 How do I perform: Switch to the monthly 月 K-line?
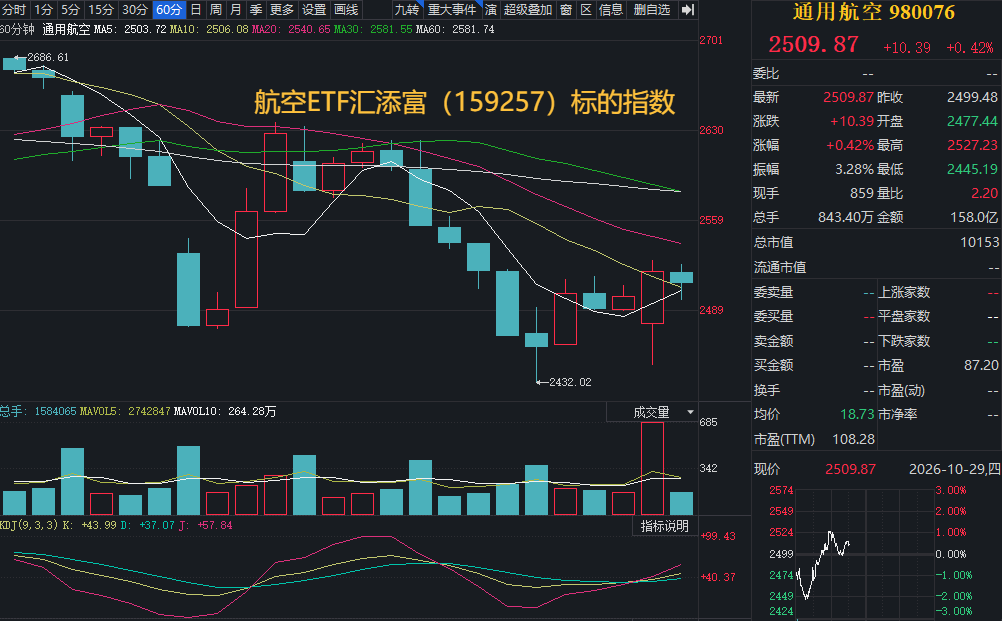tap(235, 10)
